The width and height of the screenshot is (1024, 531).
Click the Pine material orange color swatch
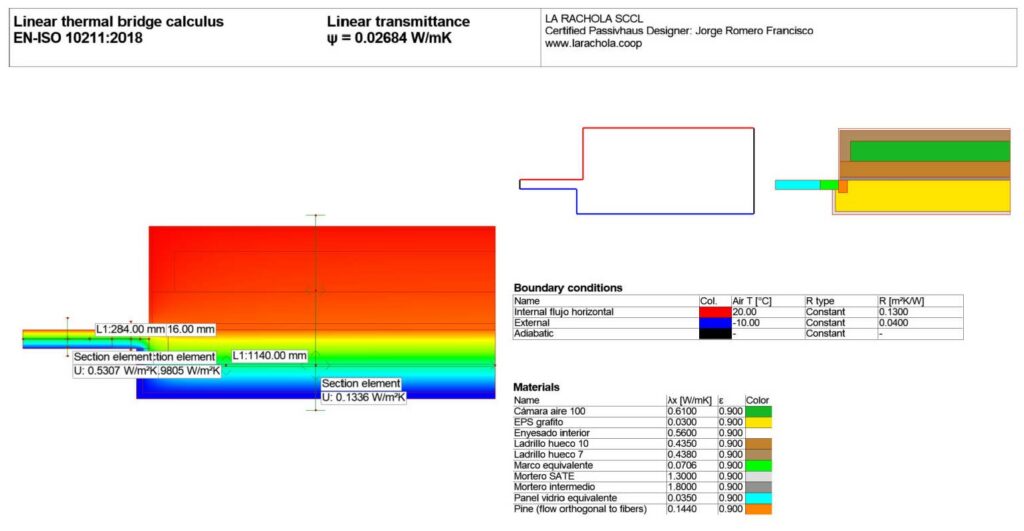point(758,509)
